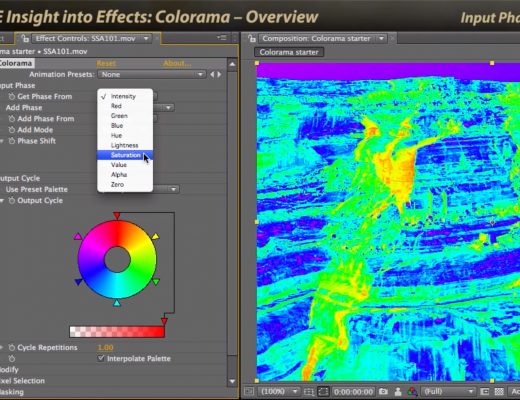Choose Saturation from phase menu
This screenshot has height=400, width=520.
125,155
